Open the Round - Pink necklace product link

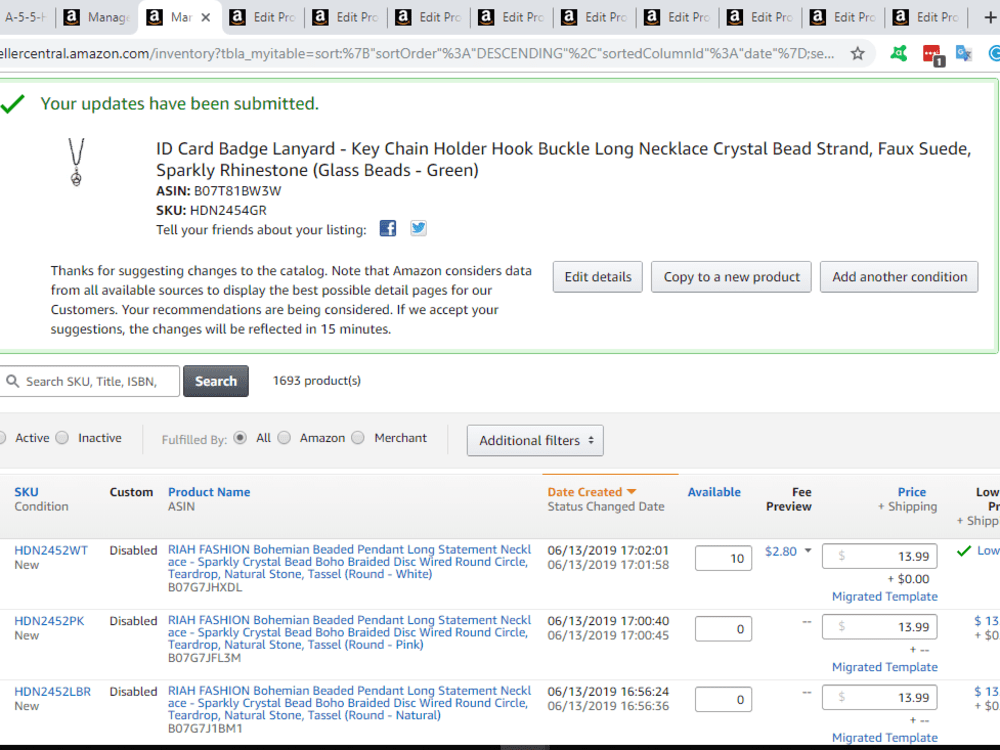coord(349,633)
